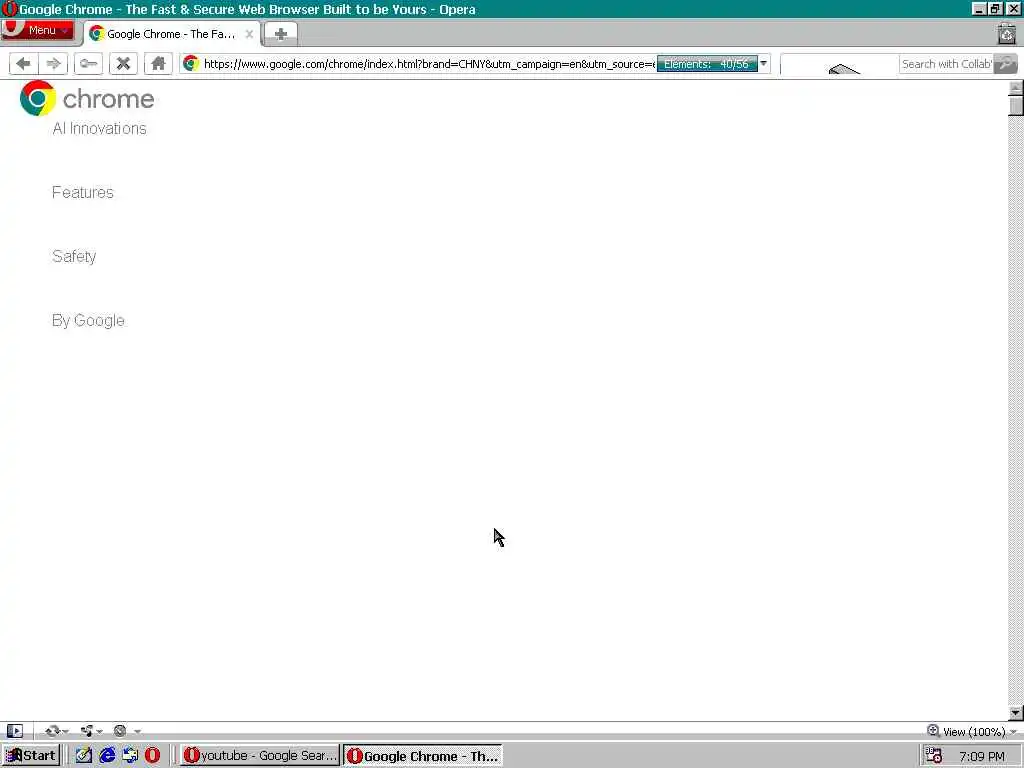Image resolution: width=1024 pixels, height=768 pixels.
Task: Open the By Google link
Action: 88,321
